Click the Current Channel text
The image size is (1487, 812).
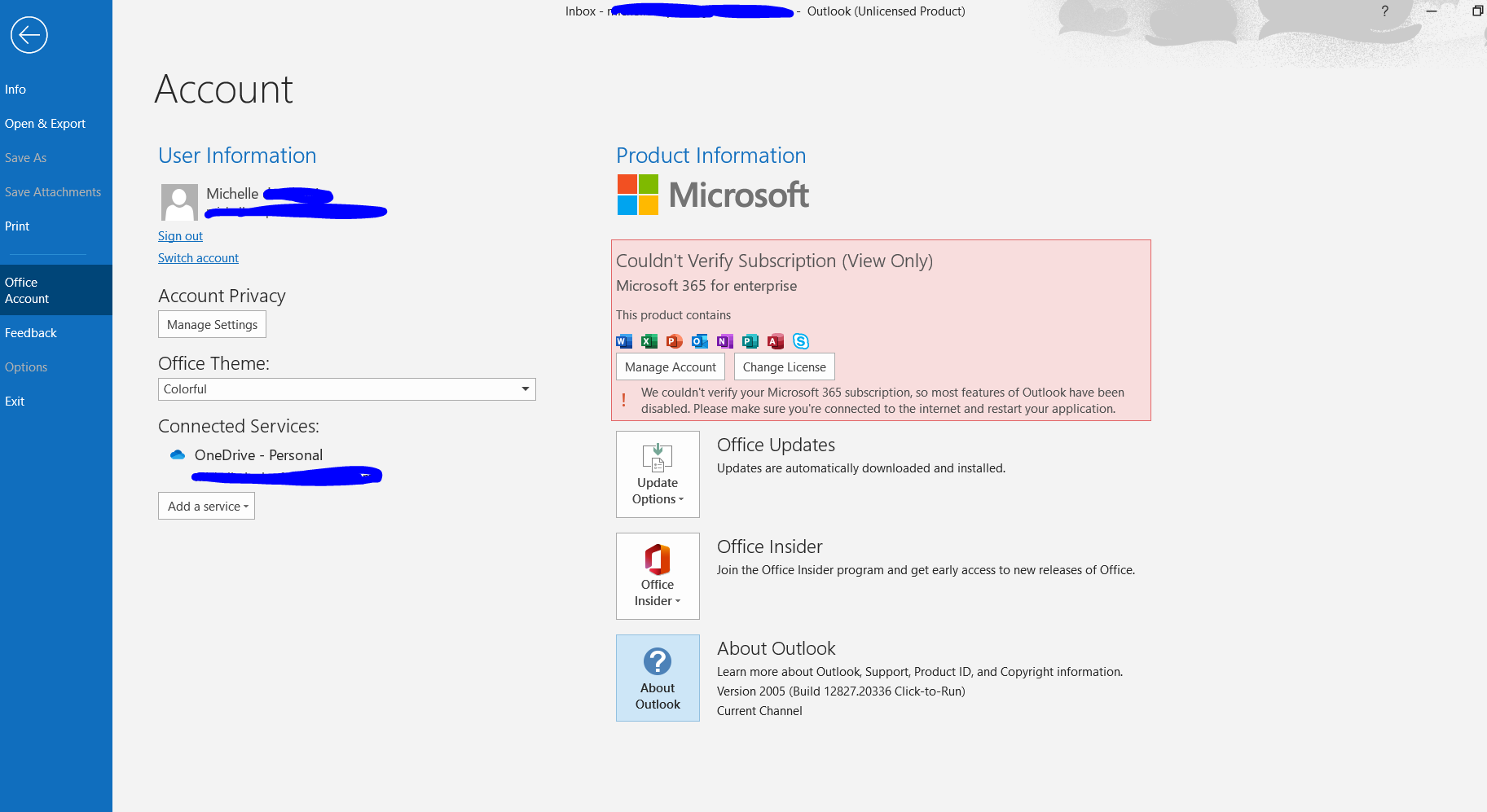[x=759, y=711]
